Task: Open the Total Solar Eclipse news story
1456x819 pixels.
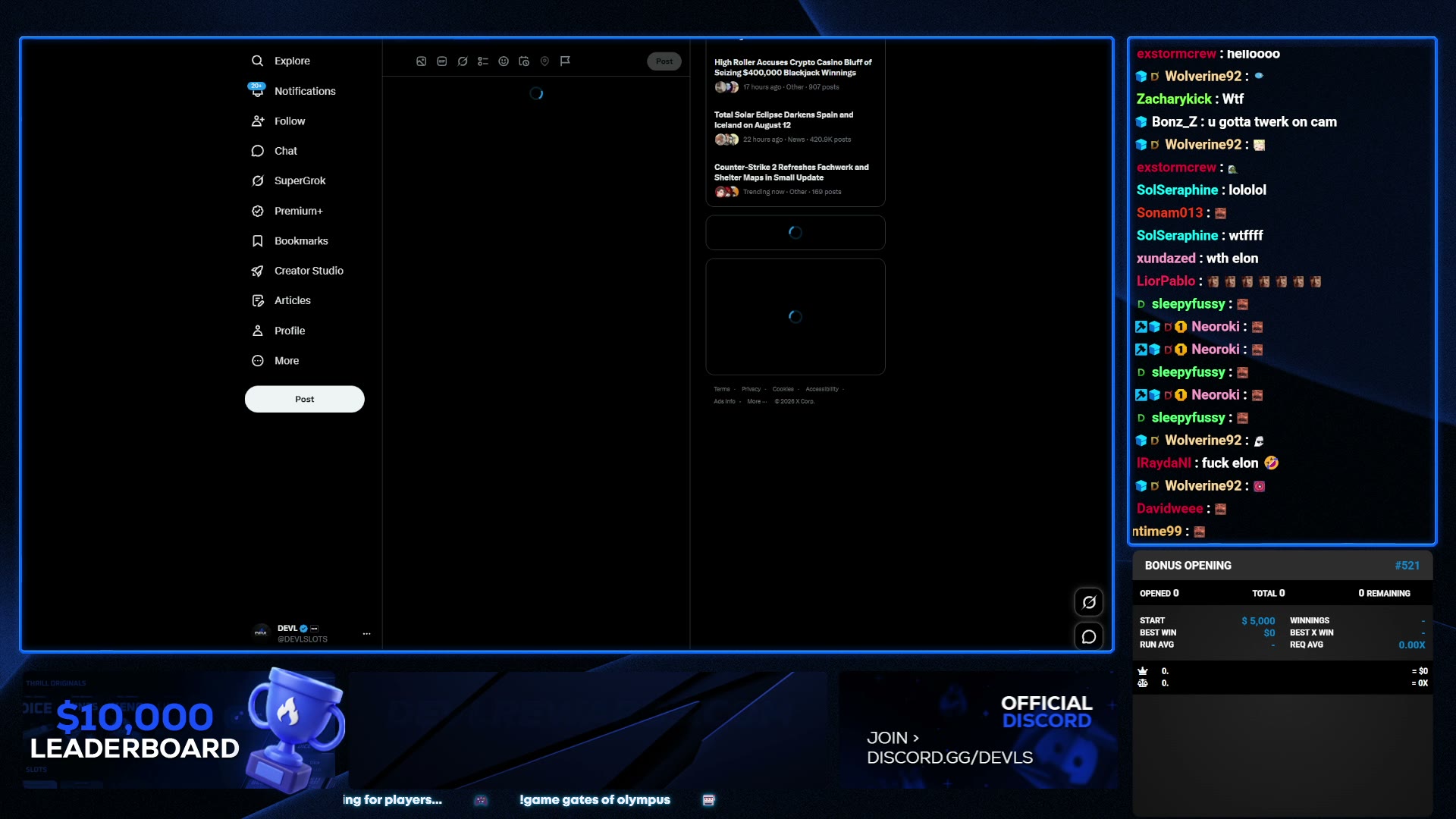Action: click(783, 120)
